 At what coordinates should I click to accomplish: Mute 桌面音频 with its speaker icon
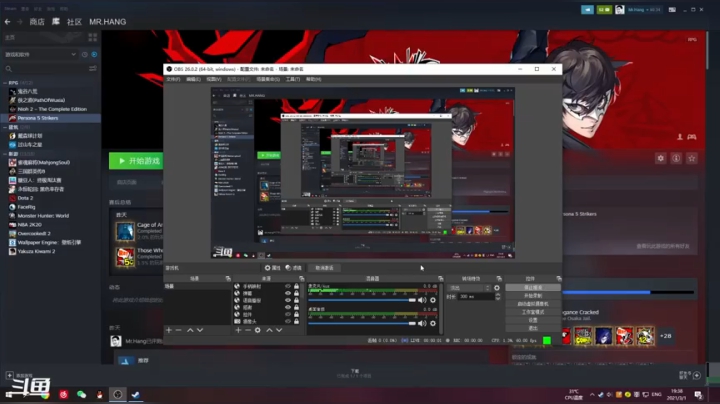tap(422, 323)
